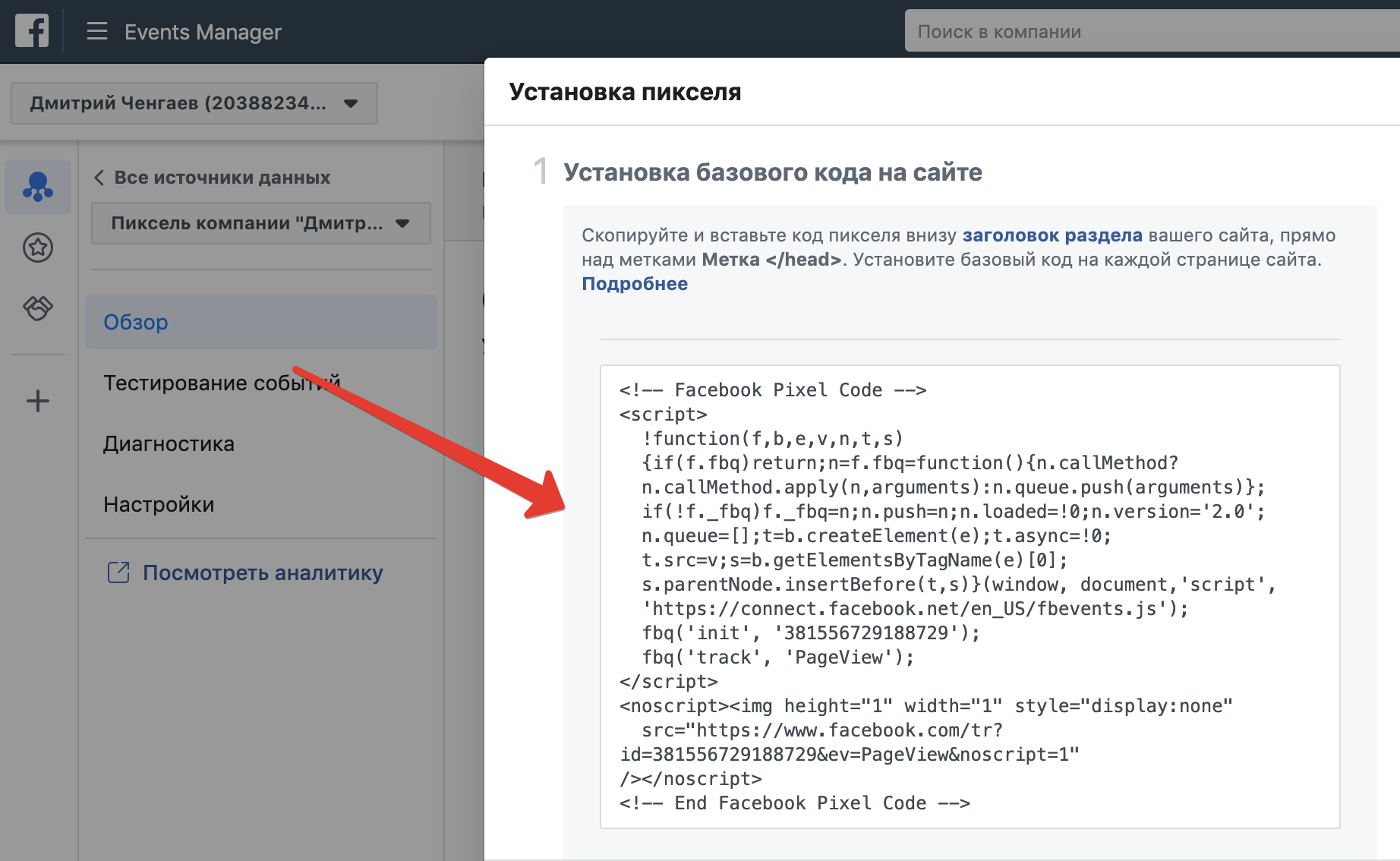Viewport: 1400px width, 861px height.
Task: Select the 'Обзор' menu item
Action: click(x=261, y=322)
